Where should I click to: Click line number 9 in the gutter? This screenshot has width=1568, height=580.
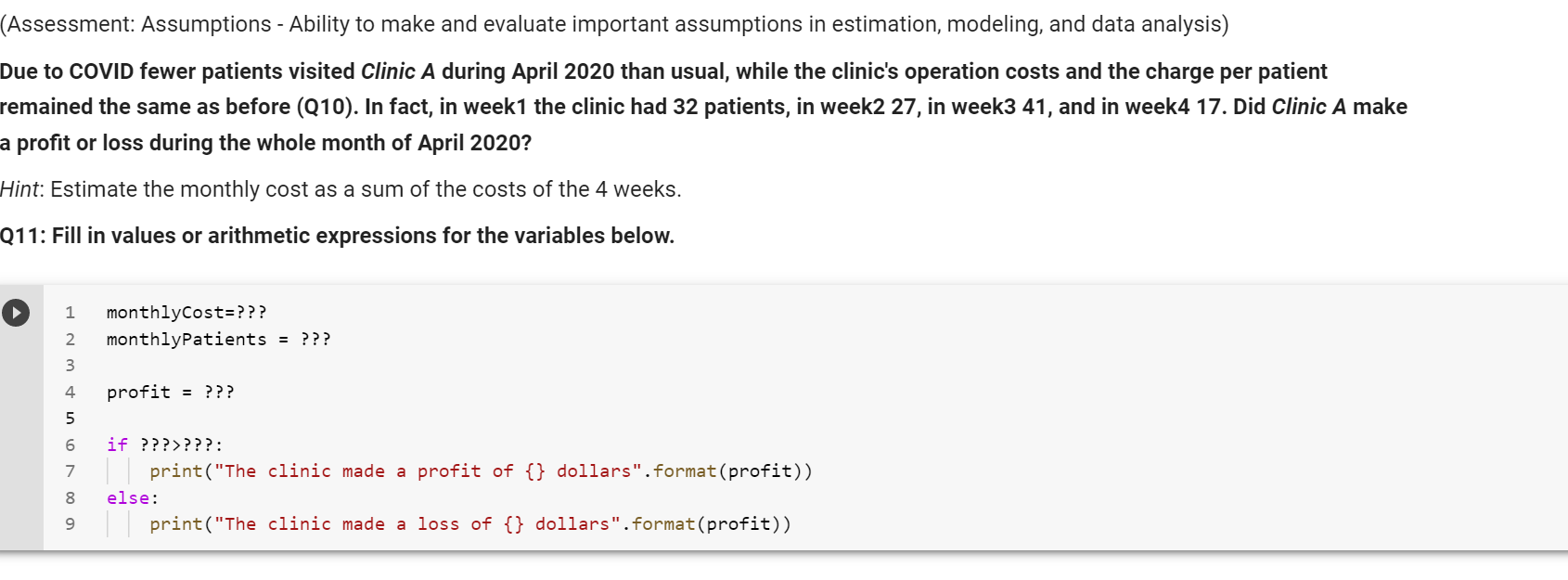pyautogui.click(x=70, y=524)
